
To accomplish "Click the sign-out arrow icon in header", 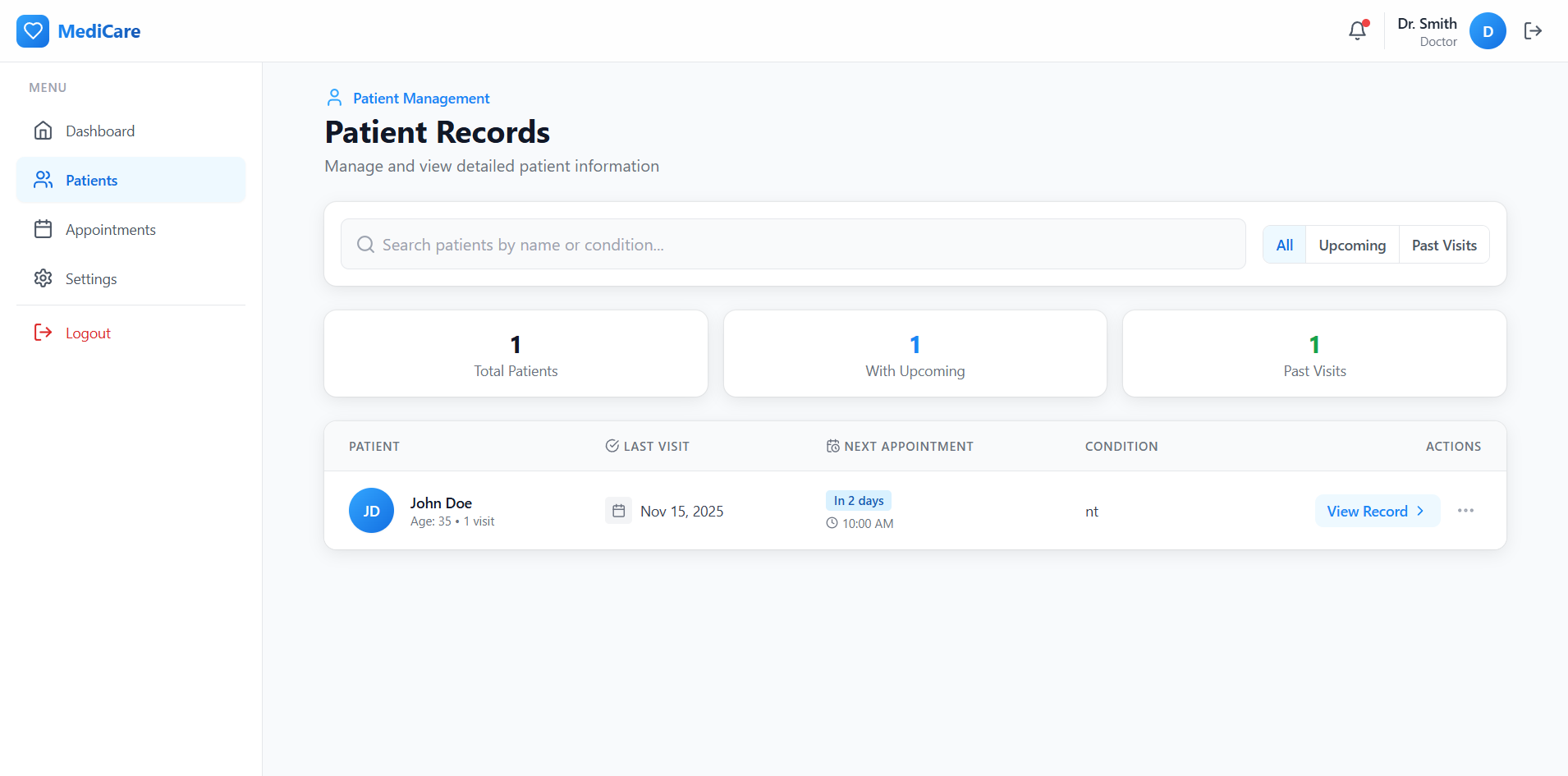I will coord(1533,31).
